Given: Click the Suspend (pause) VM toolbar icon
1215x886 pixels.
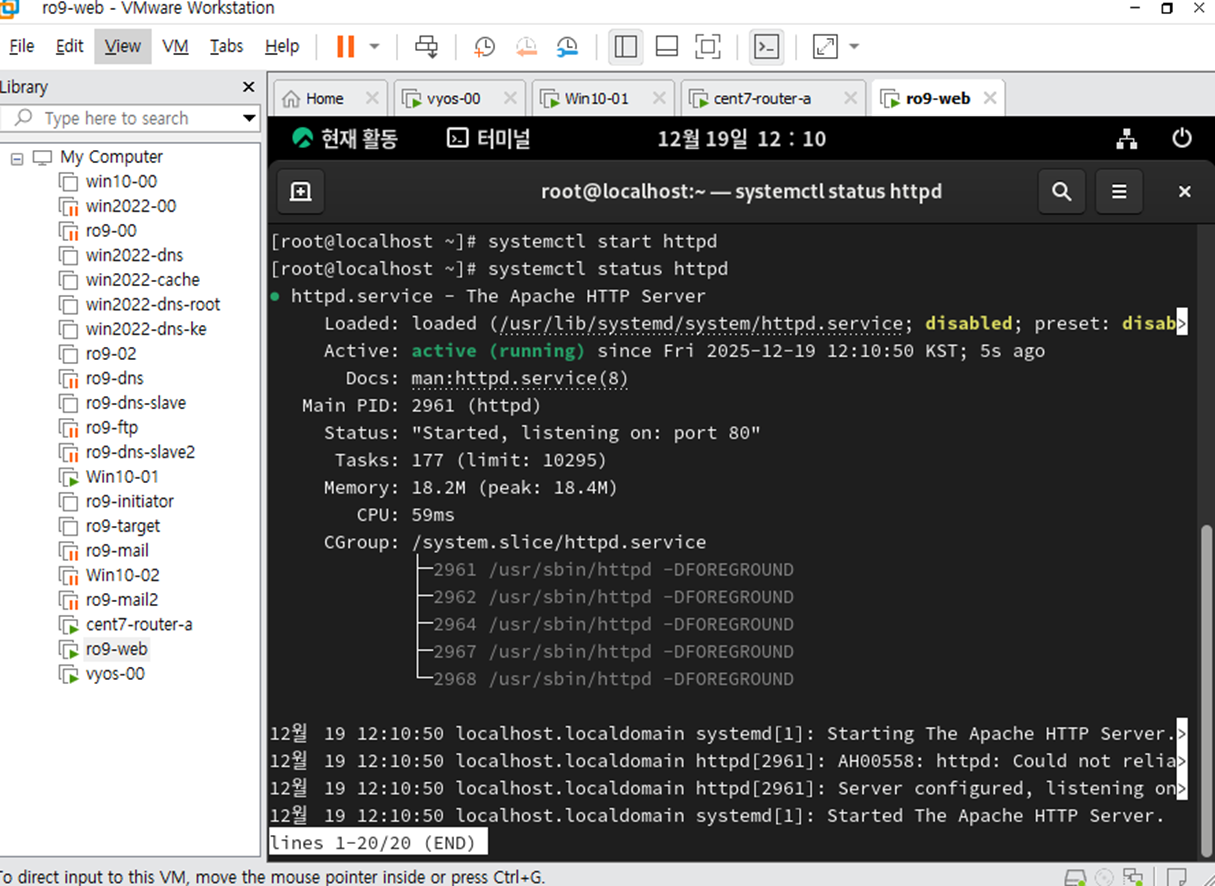Looking at the screenshot, I should [x=345, y=46].
